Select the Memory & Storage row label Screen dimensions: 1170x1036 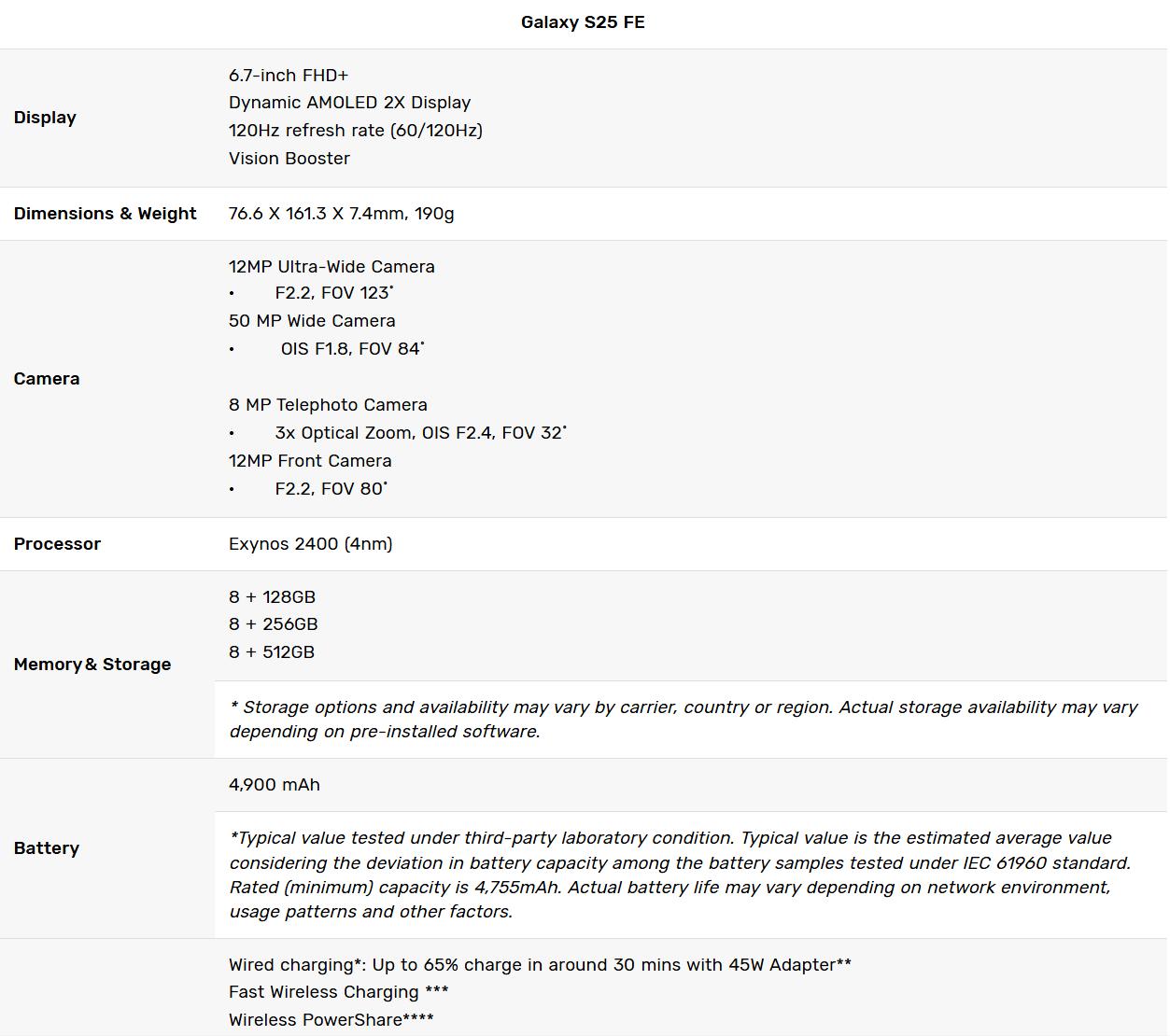click(x=92, y=665)
